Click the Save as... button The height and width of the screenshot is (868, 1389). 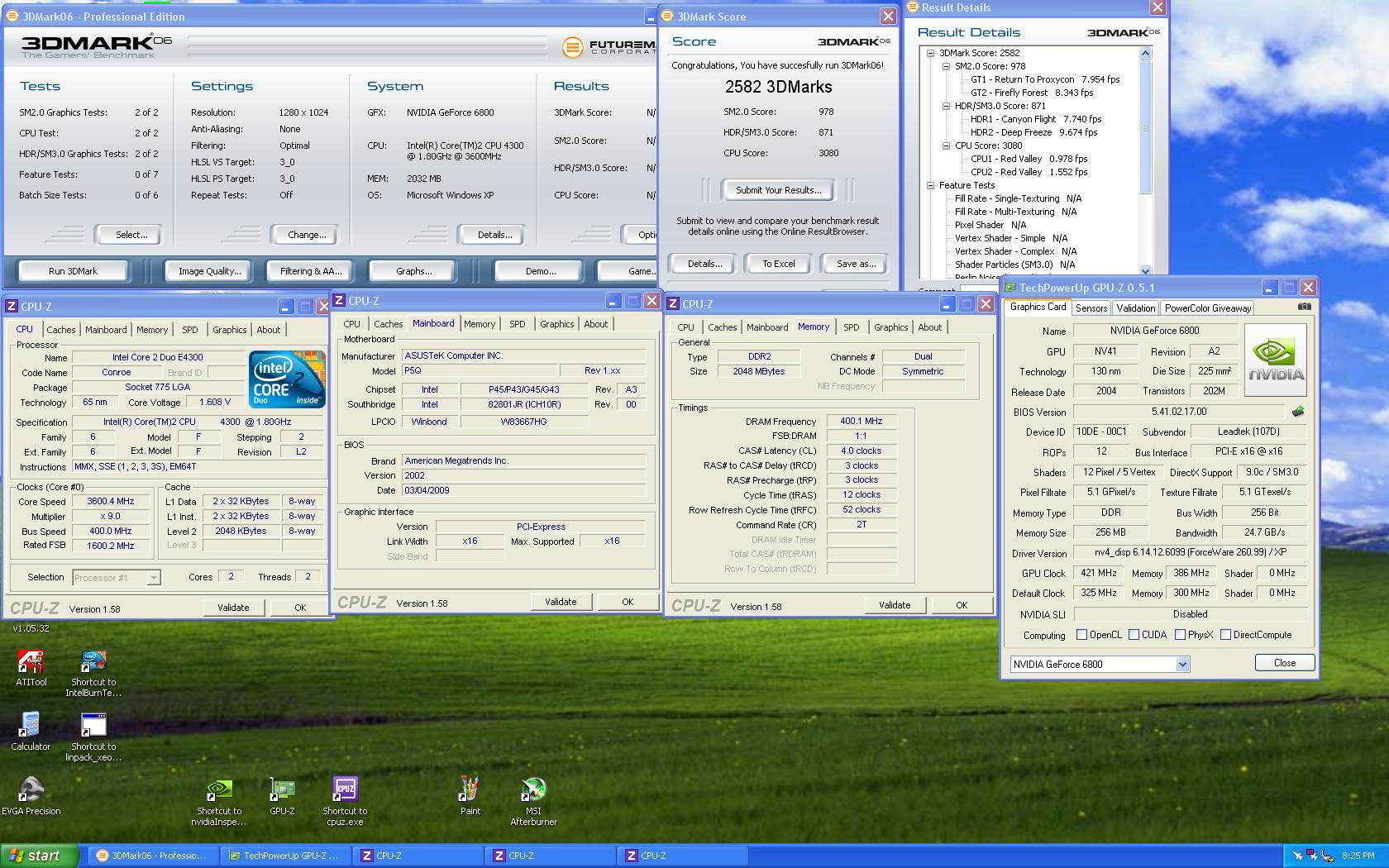(855, 264)
